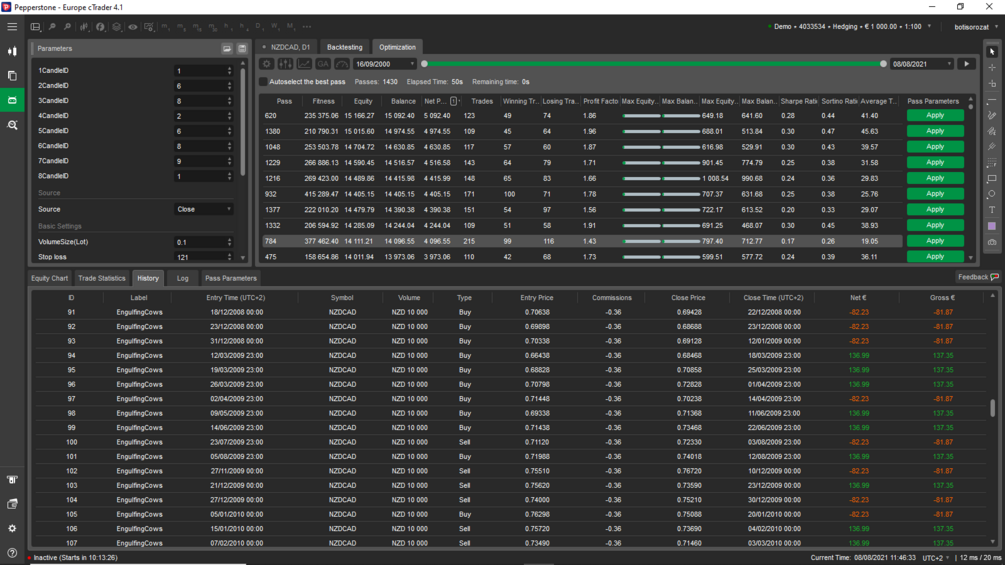This screenshot has height=565, width=1005.
Task: Open the Analyze section in the sidebar
Action: coord(12,125)
